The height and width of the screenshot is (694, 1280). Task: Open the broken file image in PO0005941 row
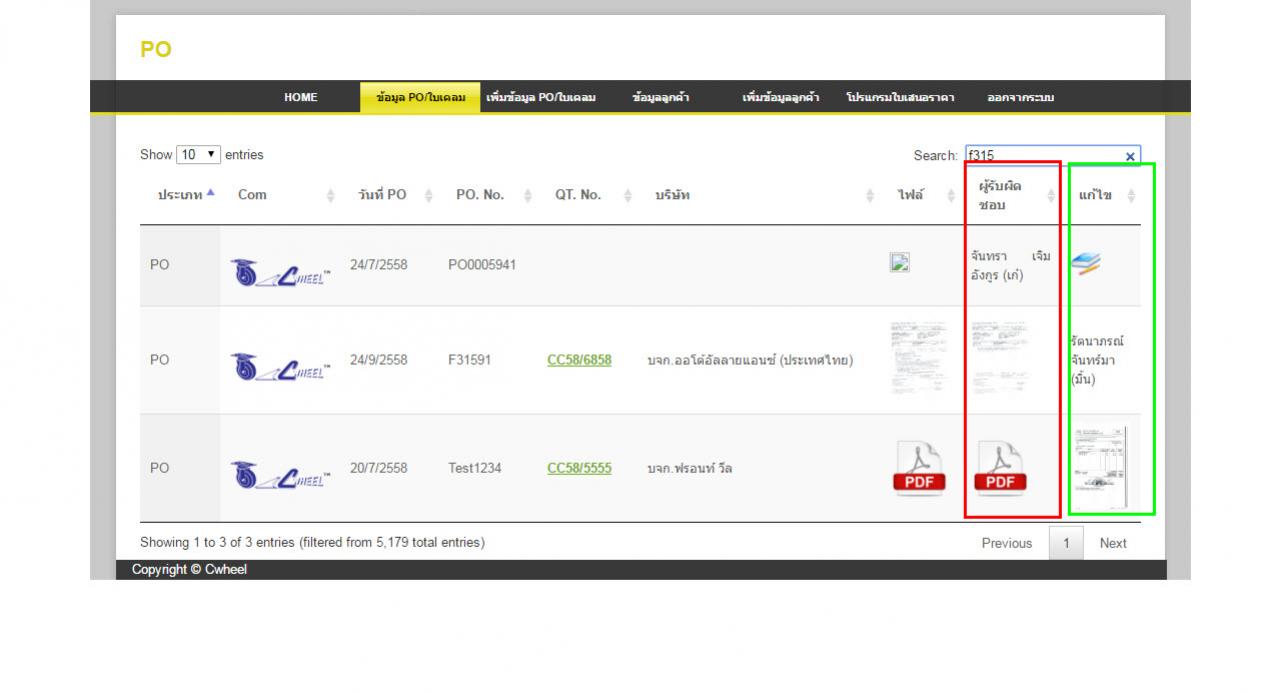pyautogui.click(x=899, y=263)
